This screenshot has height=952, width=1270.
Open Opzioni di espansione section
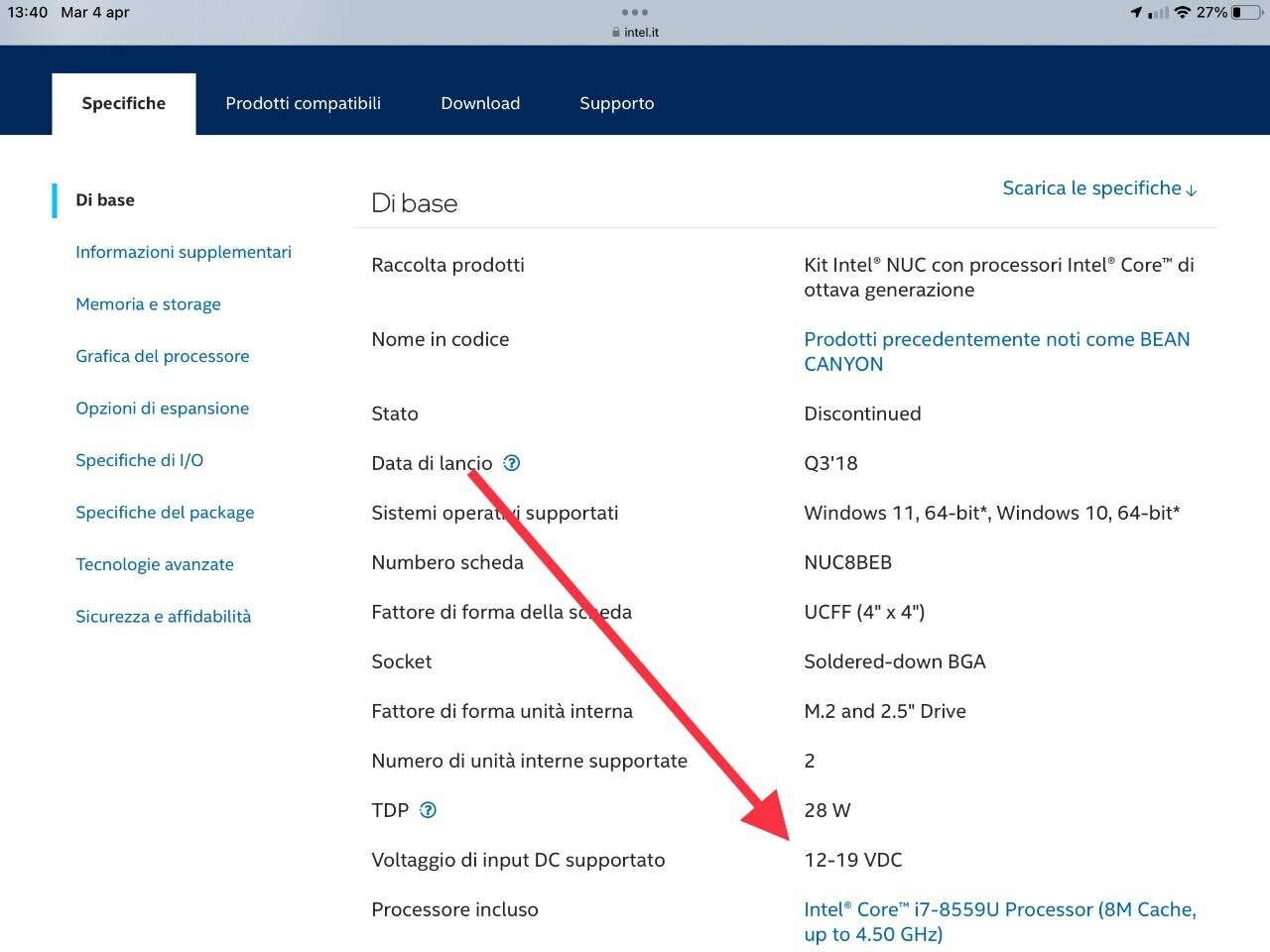click(x=163, y=409)
